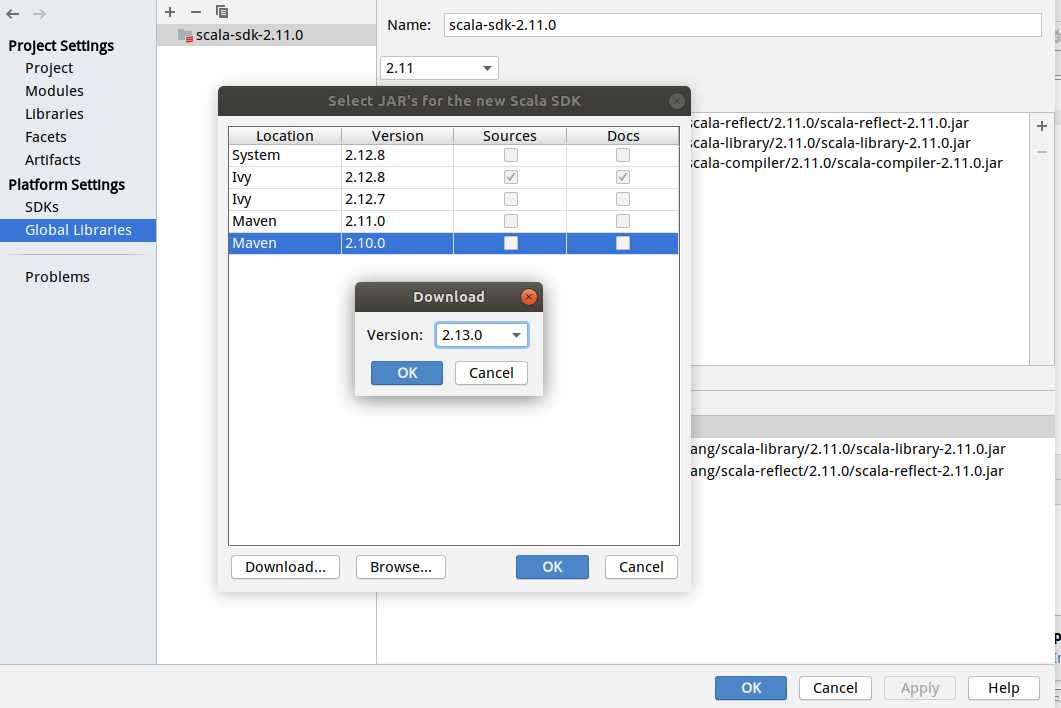Select the Ivy 2.12.7 row
Viewport: 1061px width, 708px height.
pos(453,199)
